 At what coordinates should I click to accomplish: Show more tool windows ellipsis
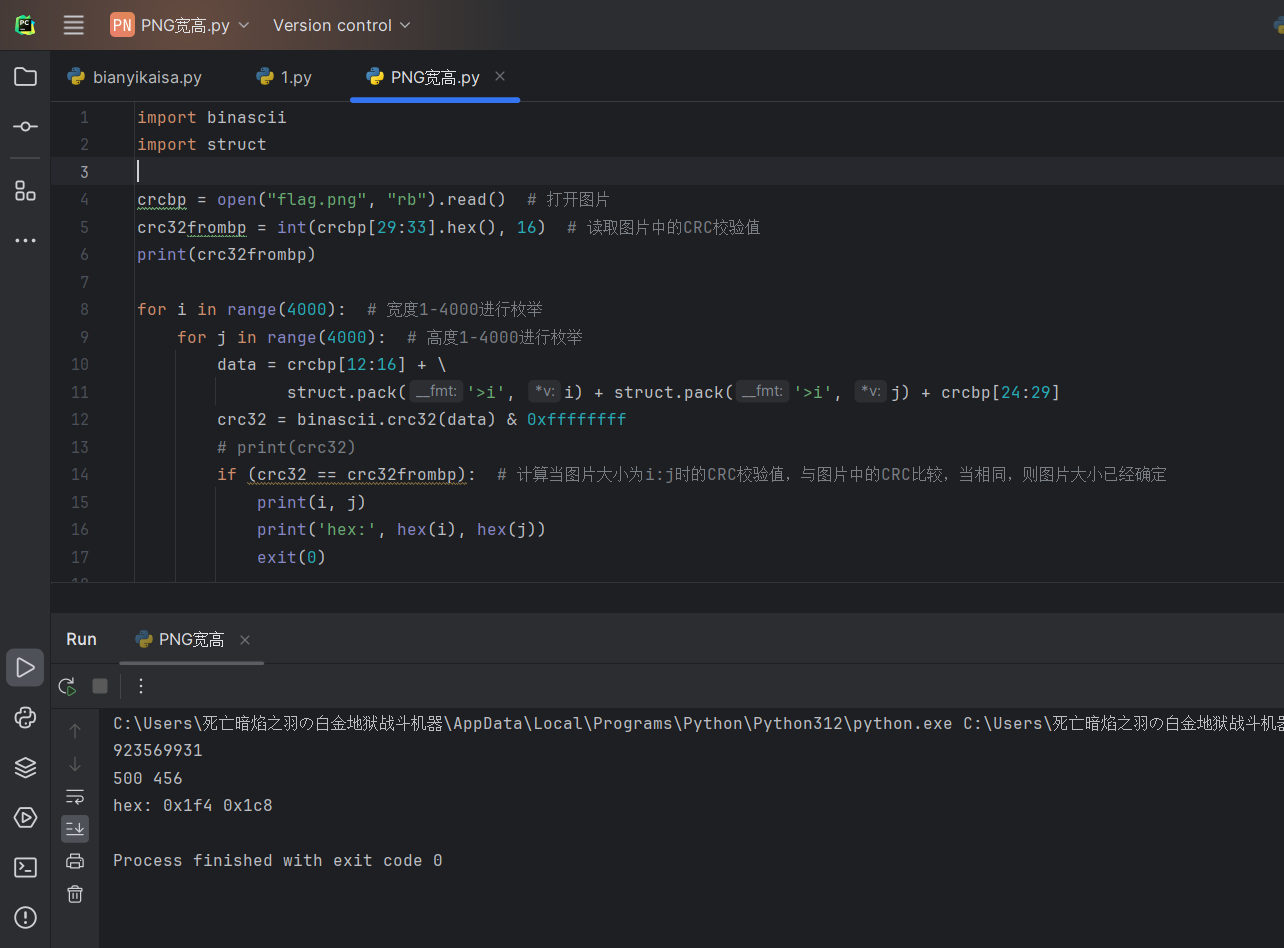(25, 240)
